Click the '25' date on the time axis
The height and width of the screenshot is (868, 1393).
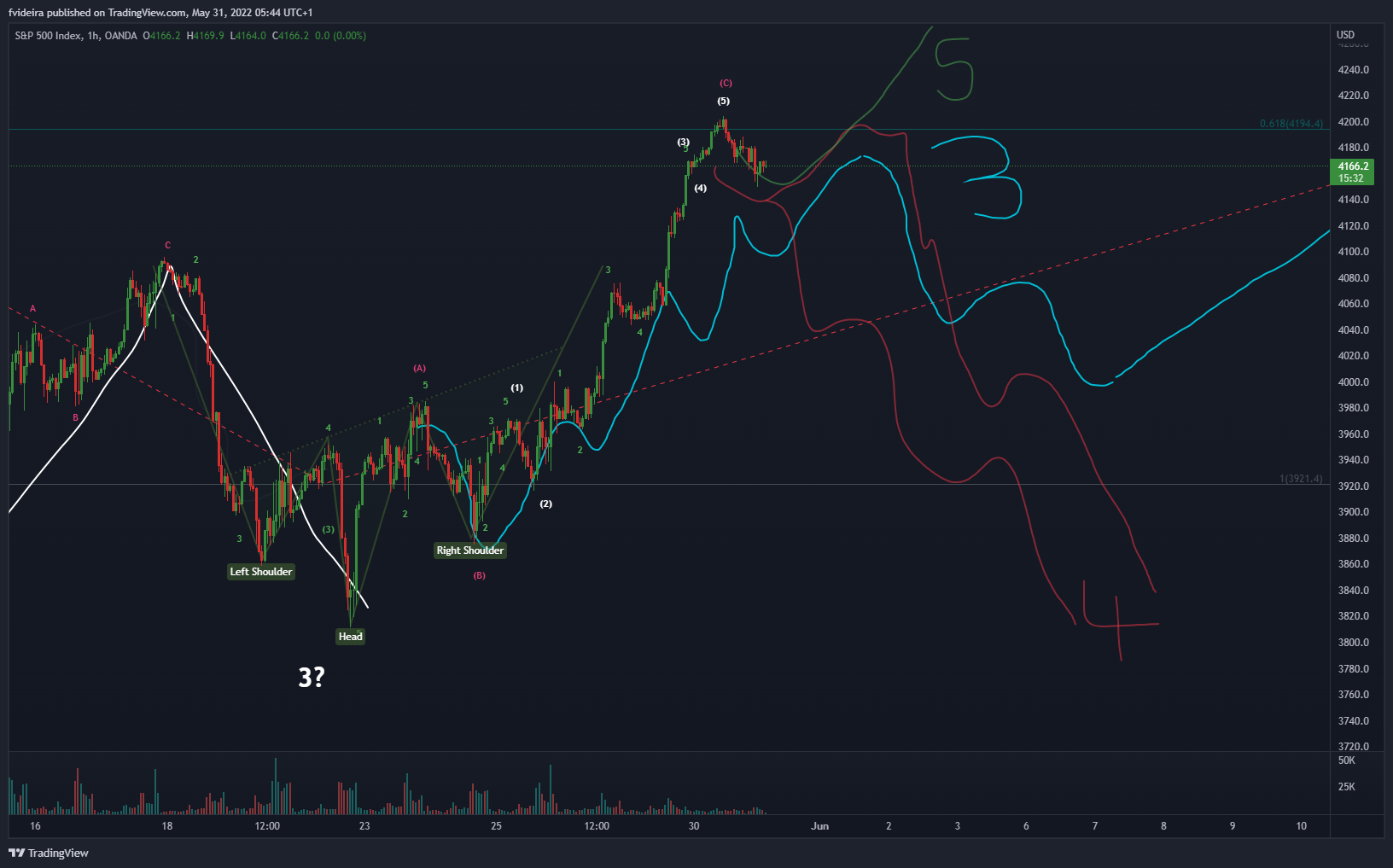[x=497, y=826]
